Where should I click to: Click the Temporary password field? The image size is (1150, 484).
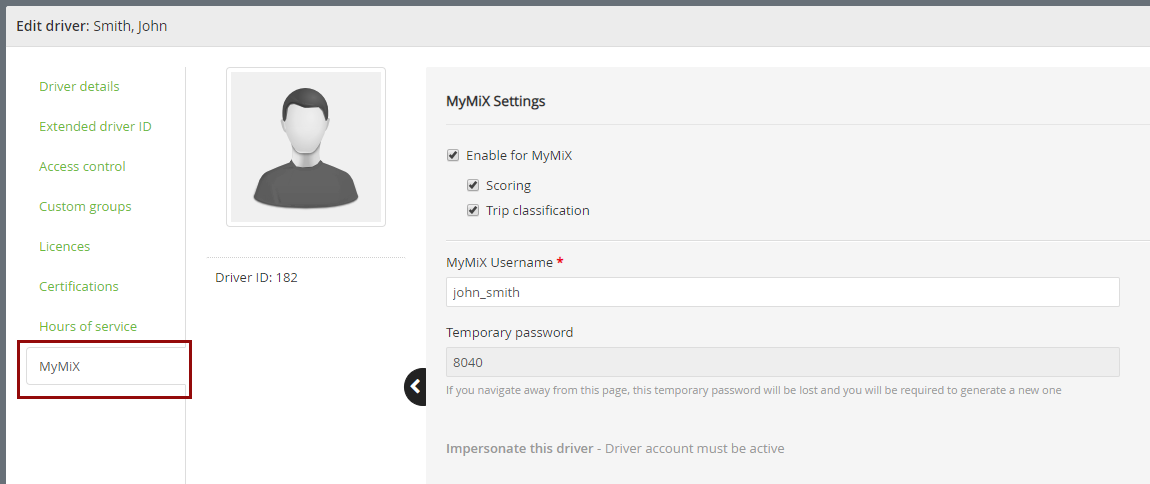pyautogui.click(x=783, y=362)
